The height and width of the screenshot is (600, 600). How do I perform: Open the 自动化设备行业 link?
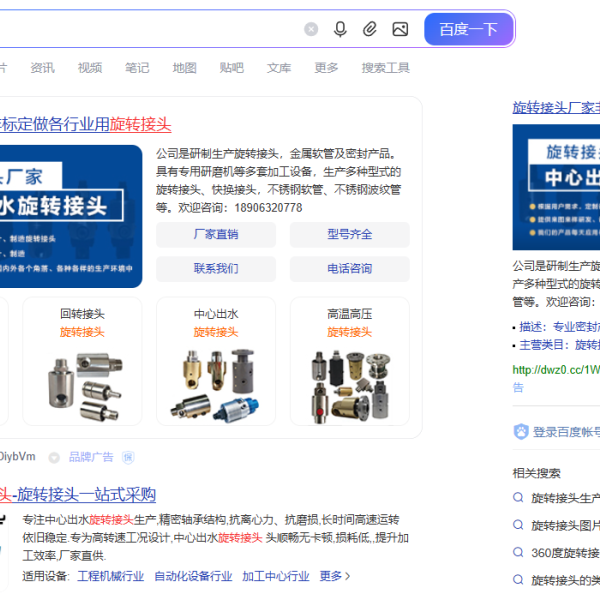(x=193, y=576)
